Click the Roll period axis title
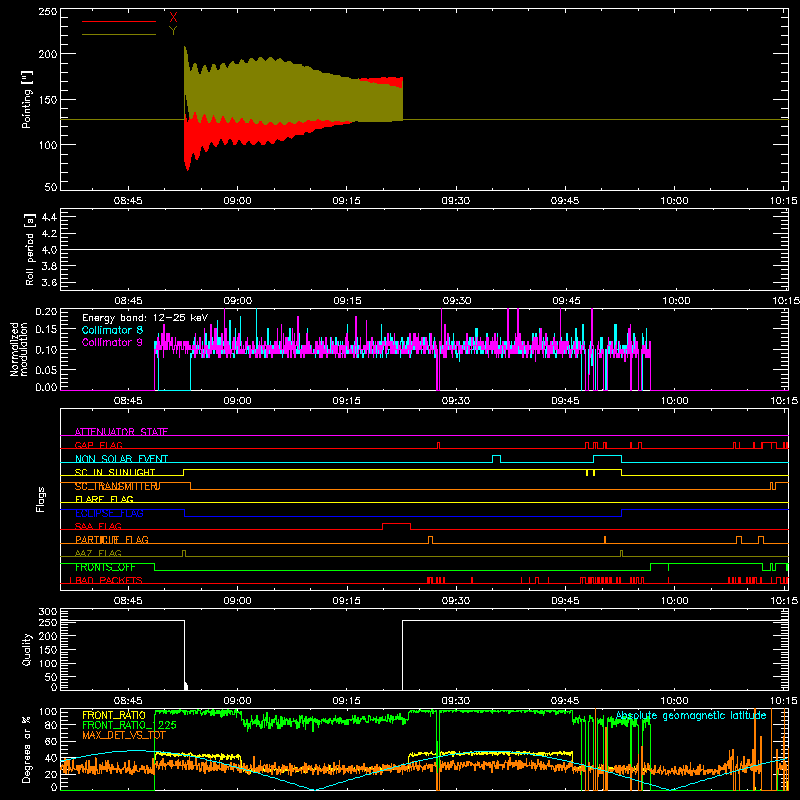This screenshot has width=800, height=800. [x=30, y=249]
